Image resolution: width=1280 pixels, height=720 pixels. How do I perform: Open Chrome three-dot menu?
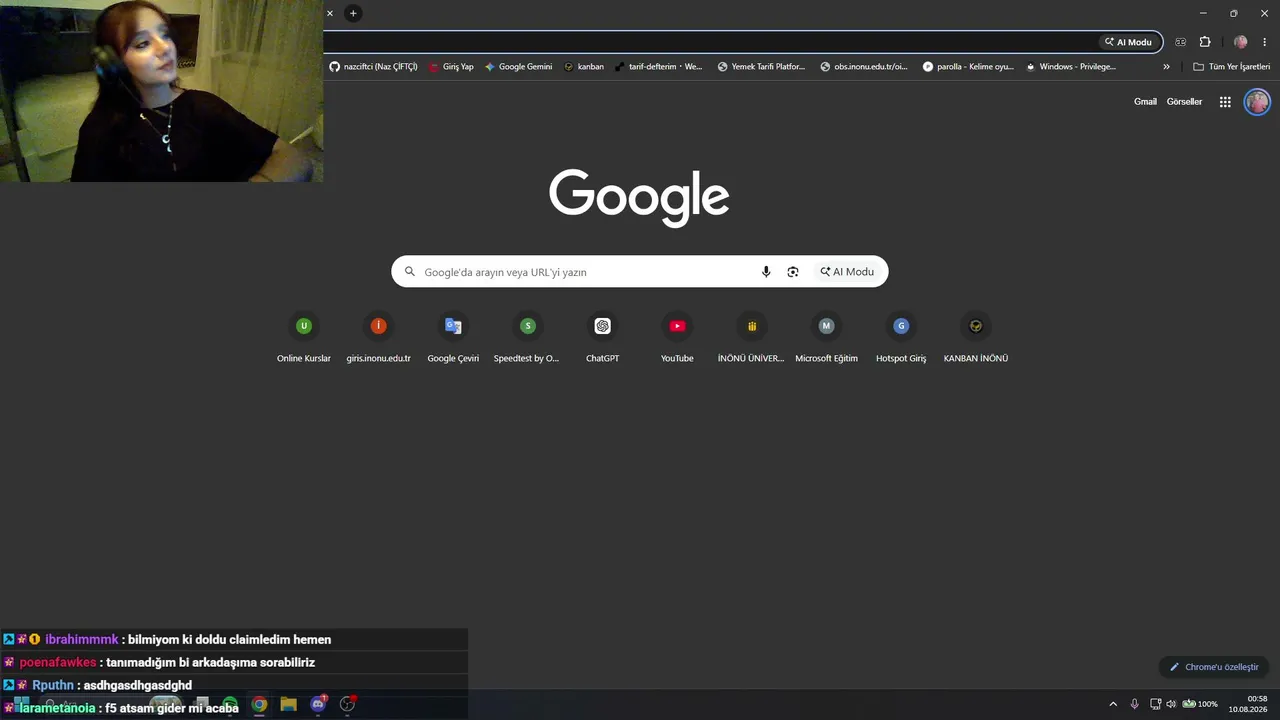1265,42
